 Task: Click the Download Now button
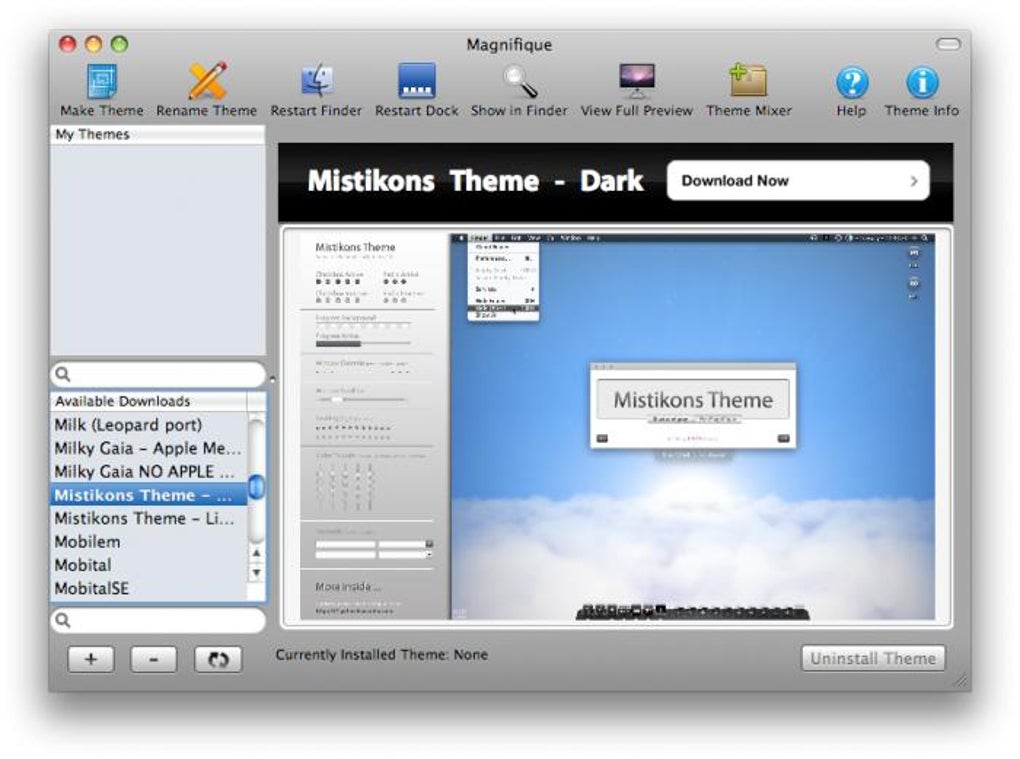point(798,180)
